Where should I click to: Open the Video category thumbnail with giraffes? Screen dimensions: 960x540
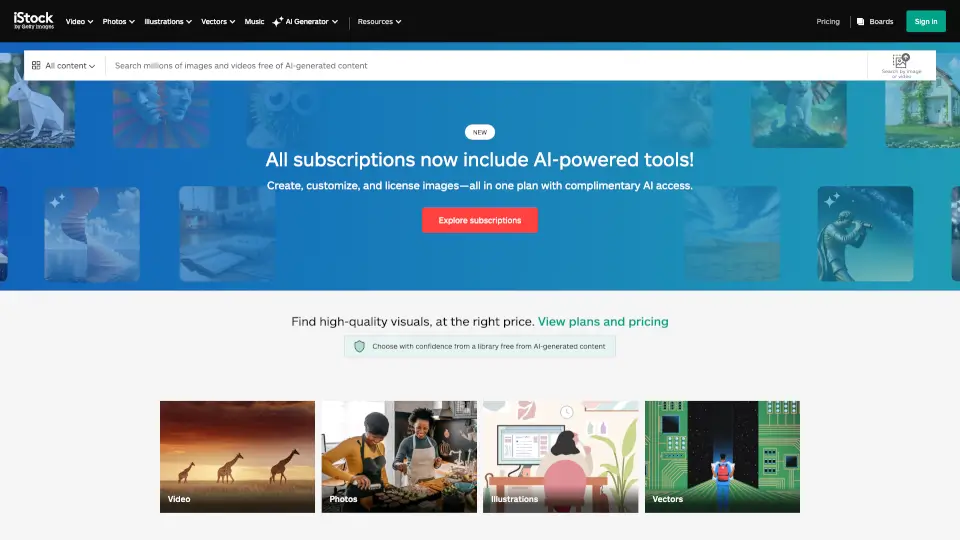point(238,457)
